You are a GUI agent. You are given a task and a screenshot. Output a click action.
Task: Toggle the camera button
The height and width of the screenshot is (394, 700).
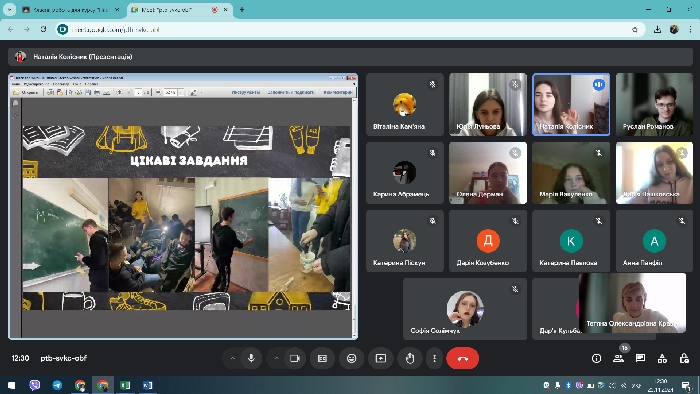pyautogui.click(x=295, y=358)
